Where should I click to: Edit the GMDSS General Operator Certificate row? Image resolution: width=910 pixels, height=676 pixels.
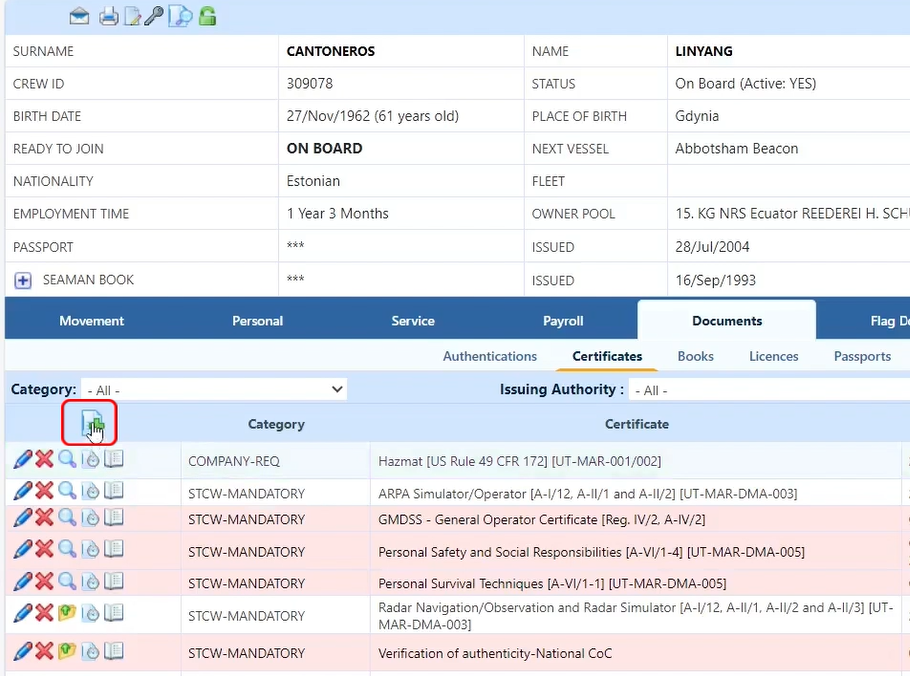[x=23, y=517]
